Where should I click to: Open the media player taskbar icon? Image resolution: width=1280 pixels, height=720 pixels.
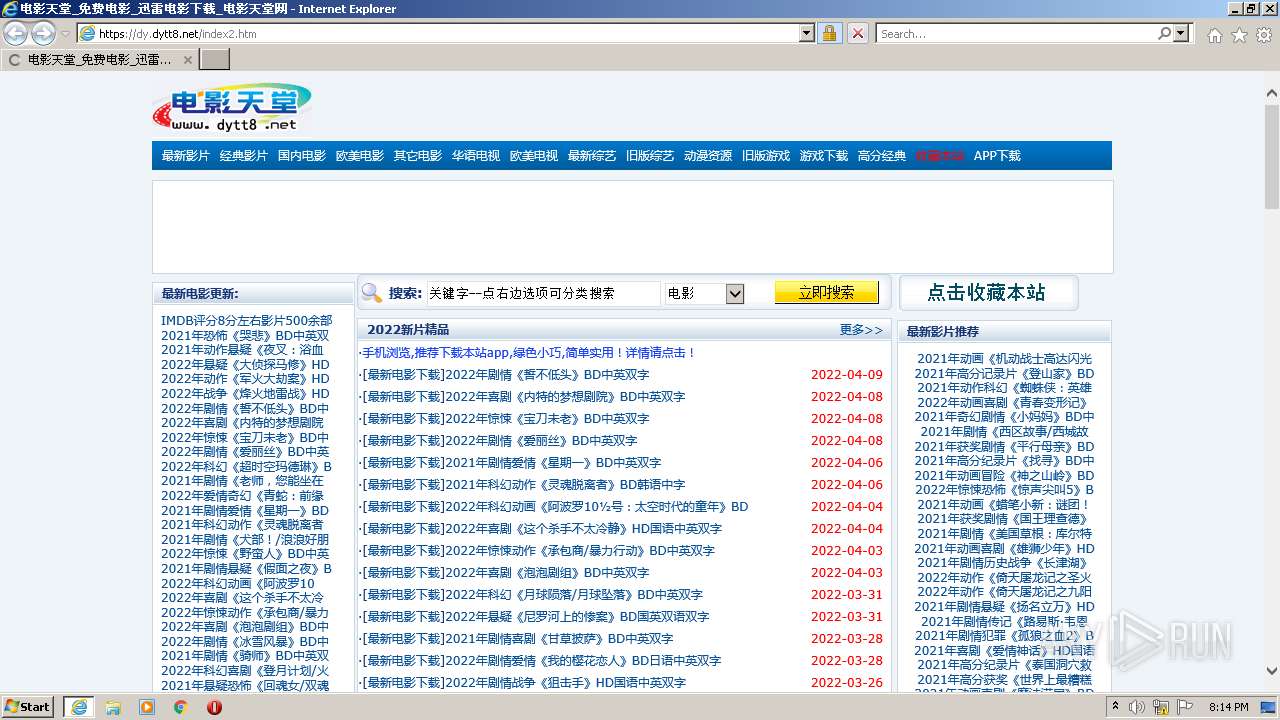(147, 707)
